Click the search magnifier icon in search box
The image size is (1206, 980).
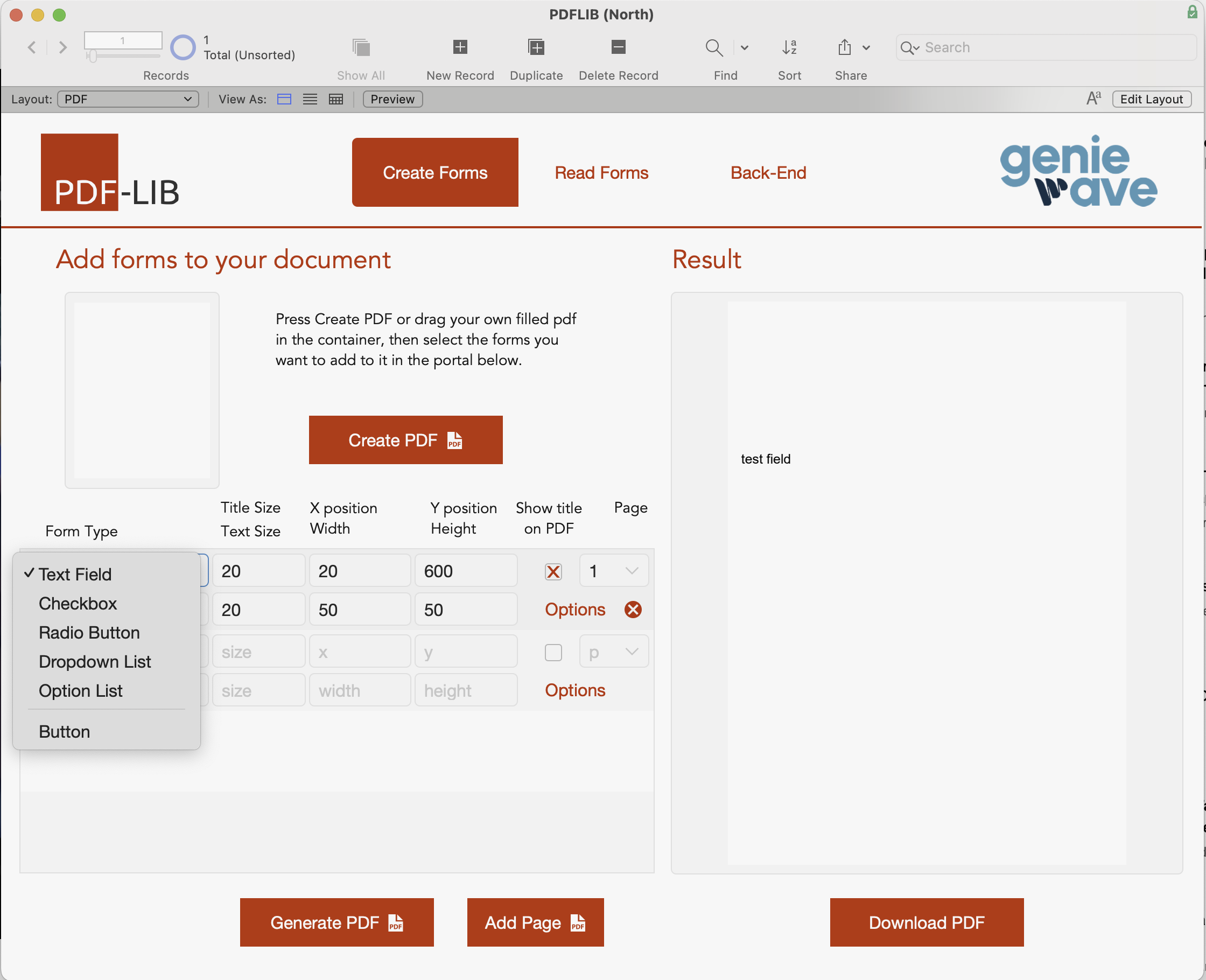tap(909, 48)
